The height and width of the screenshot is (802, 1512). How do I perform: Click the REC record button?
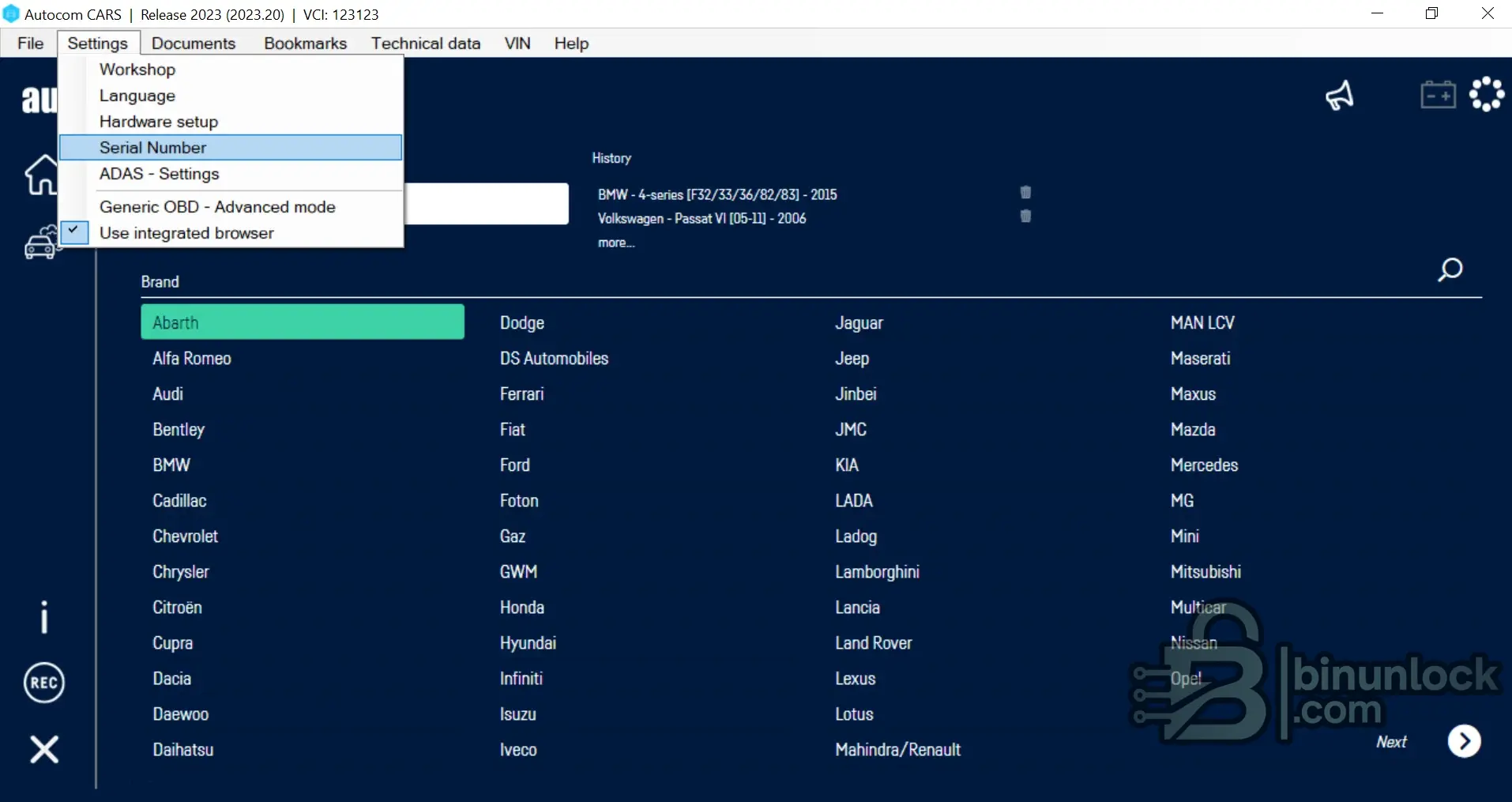(x=44, y=683)
